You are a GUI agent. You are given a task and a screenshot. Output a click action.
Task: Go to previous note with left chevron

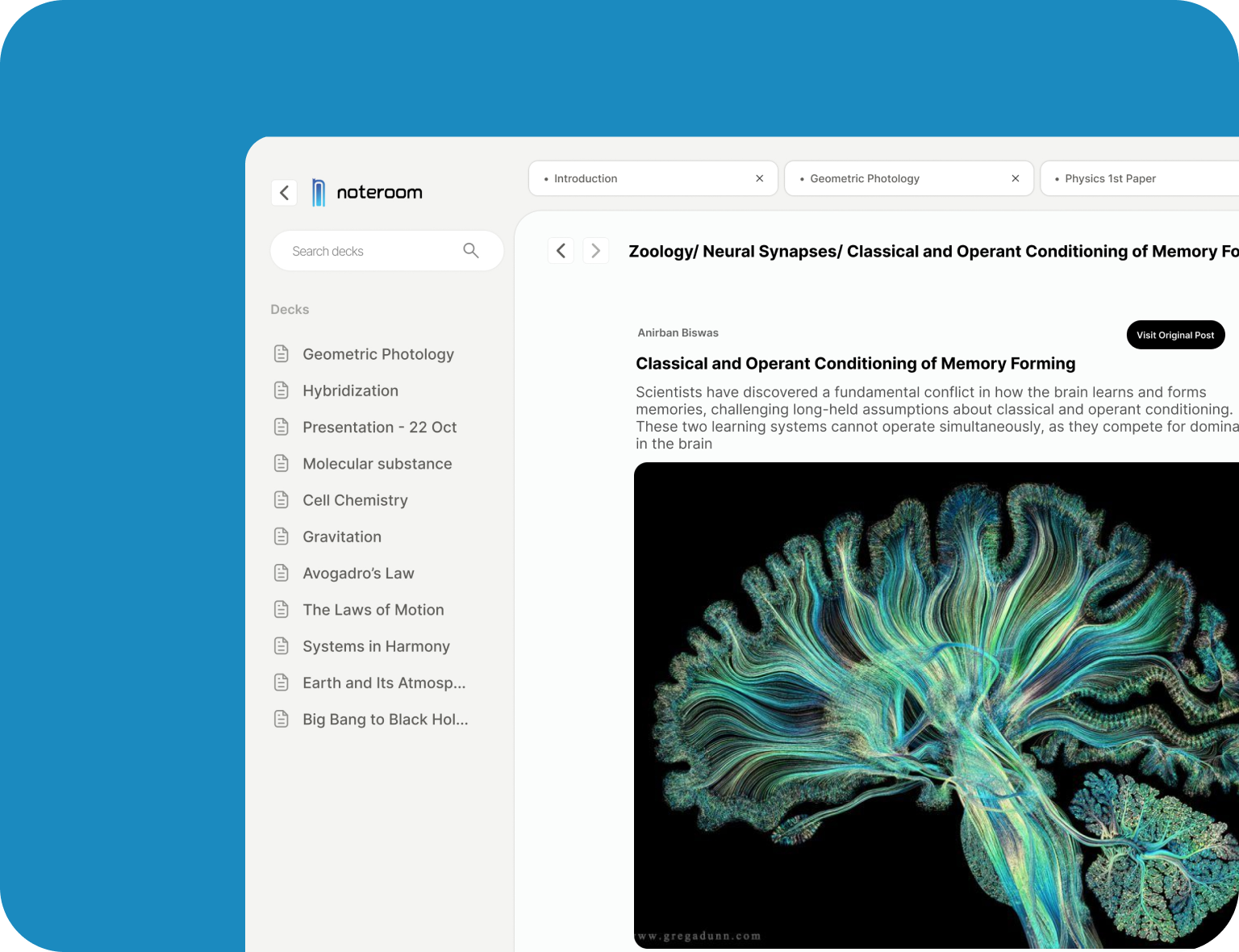click(x=561, y=251)
